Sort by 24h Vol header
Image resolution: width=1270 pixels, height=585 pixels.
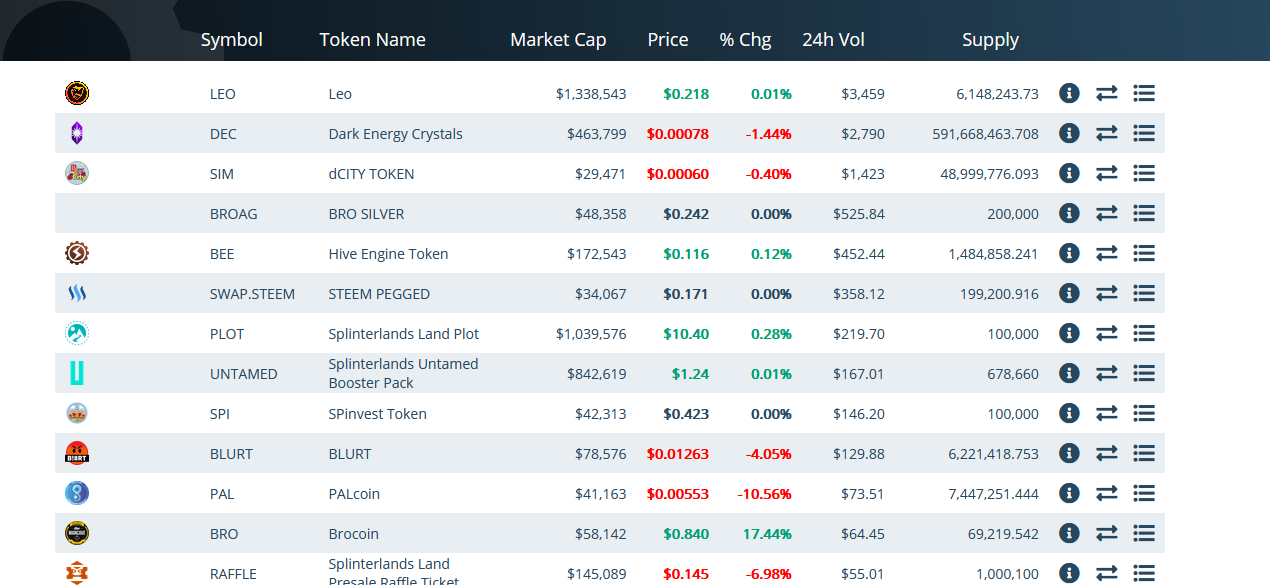(833, 40)
